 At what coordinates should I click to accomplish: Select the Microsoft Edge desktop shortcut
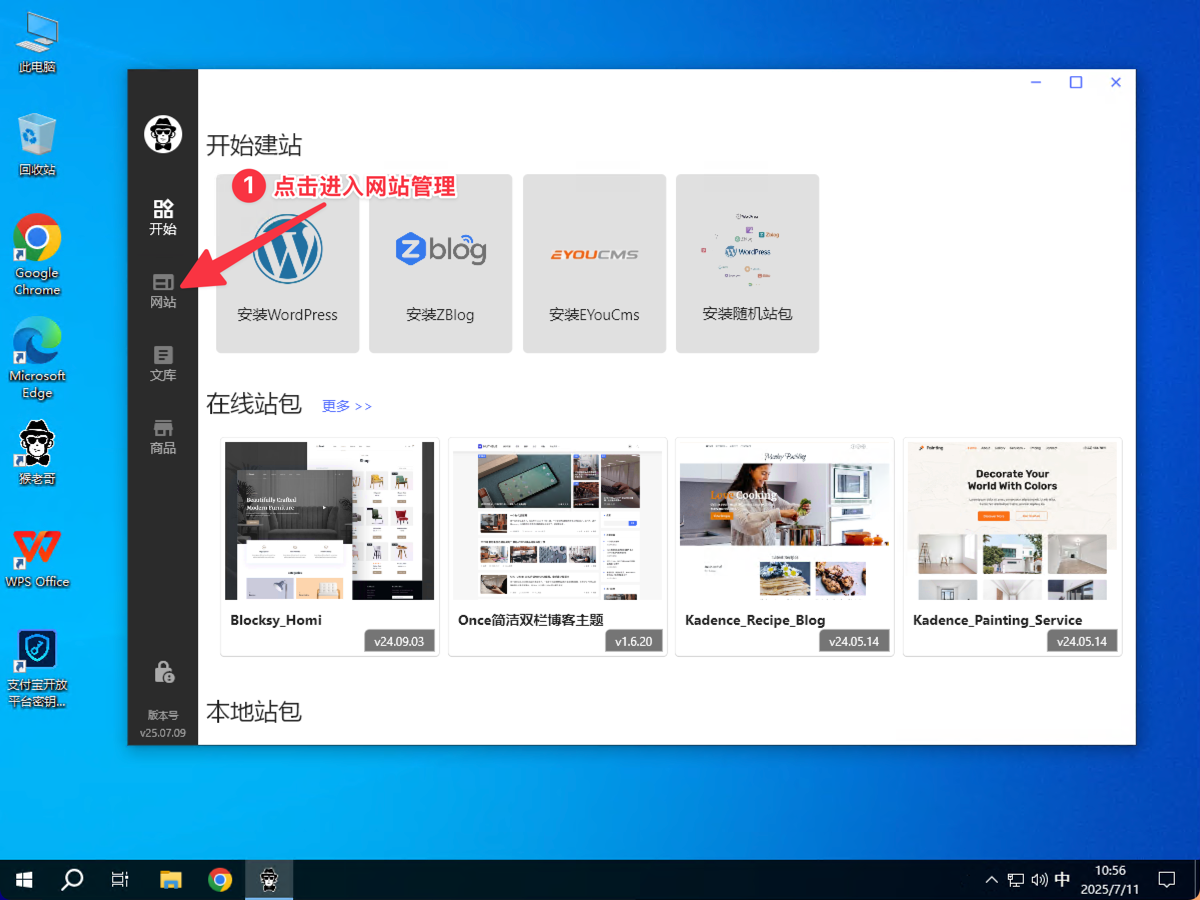point(37,358)
